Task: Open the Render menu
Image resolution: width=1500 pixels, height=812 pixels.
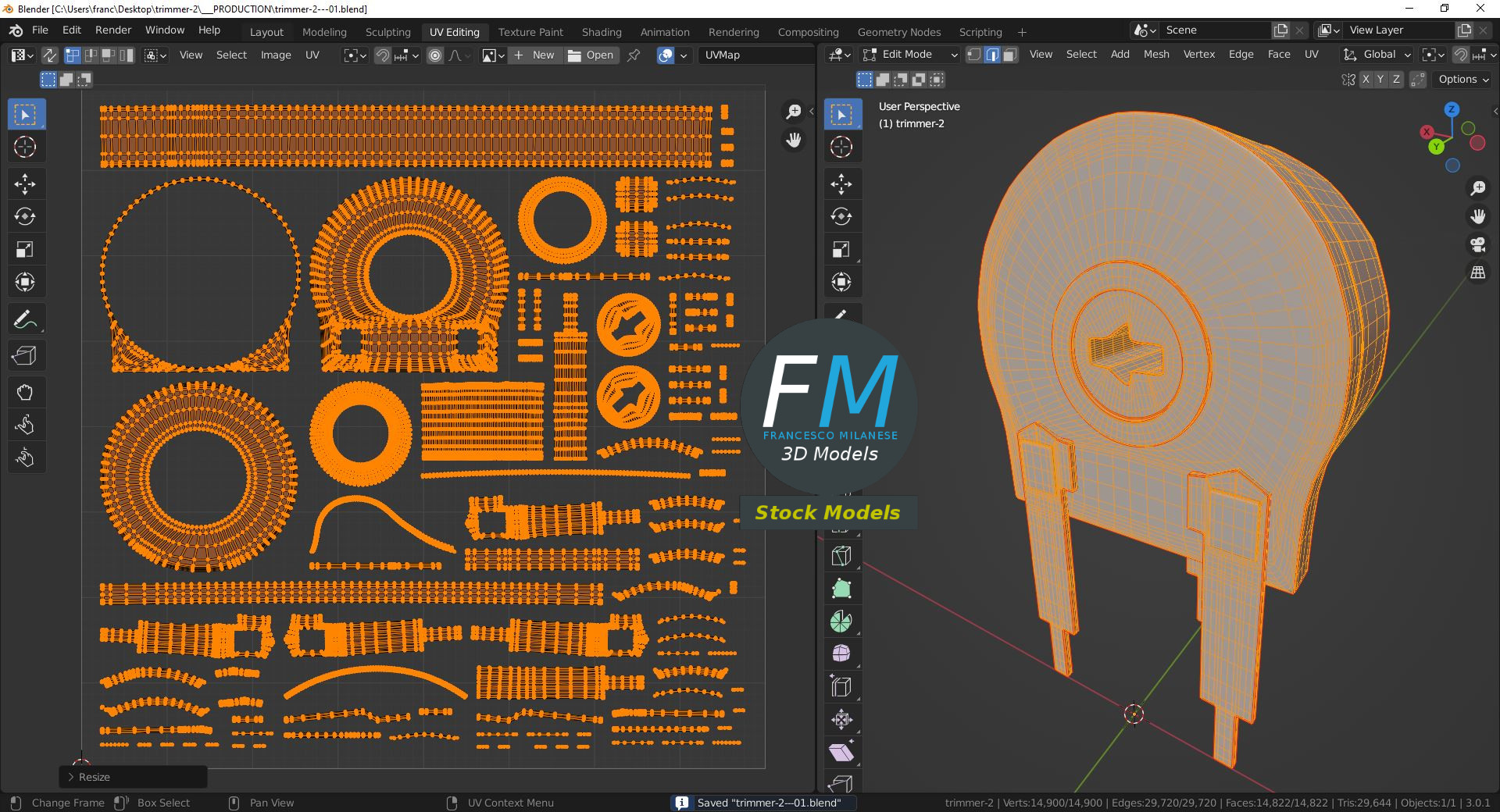Action: click(113, 30)
